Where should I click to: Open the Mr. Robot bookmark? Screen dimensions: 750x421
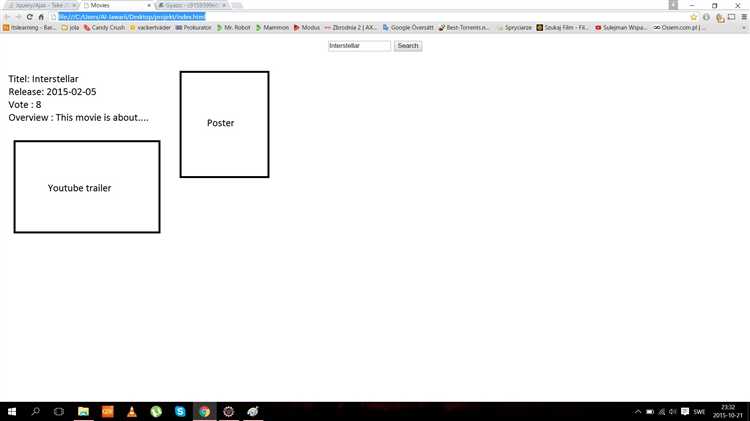click(236, 28)
